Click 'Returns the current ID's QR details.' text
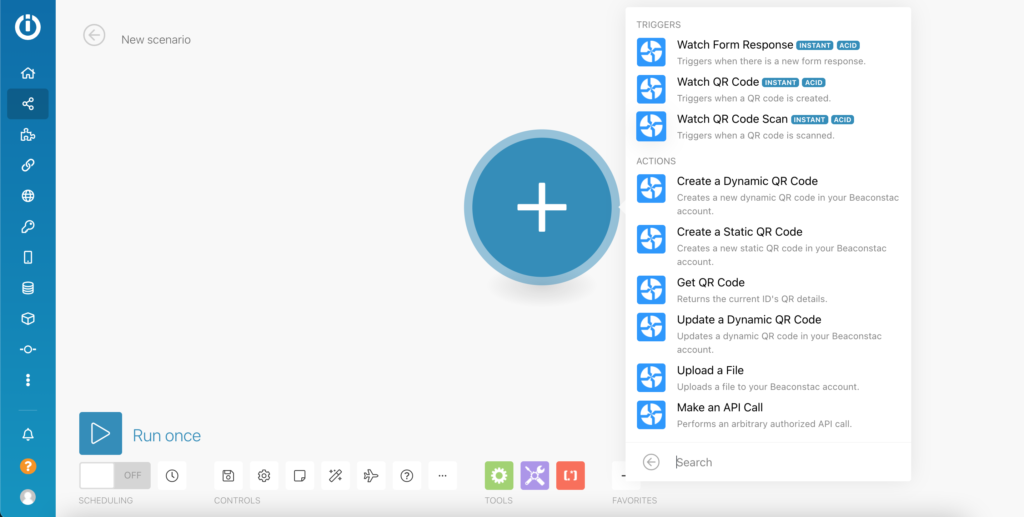Screen dimensions: 1024x517 752,299
